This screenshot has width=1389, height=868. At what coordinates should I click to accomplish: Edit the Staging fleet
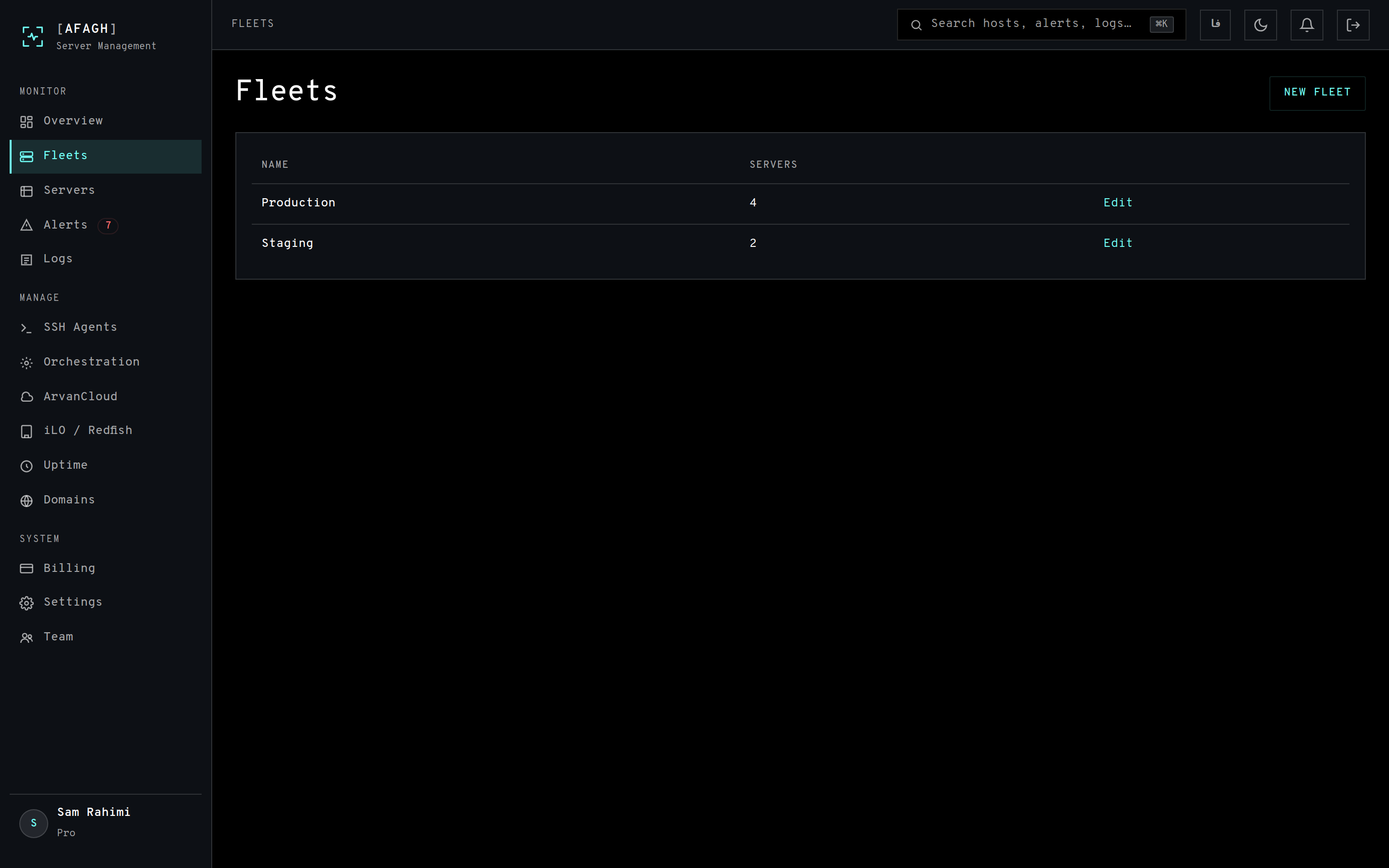click(x=1117, y=244)
